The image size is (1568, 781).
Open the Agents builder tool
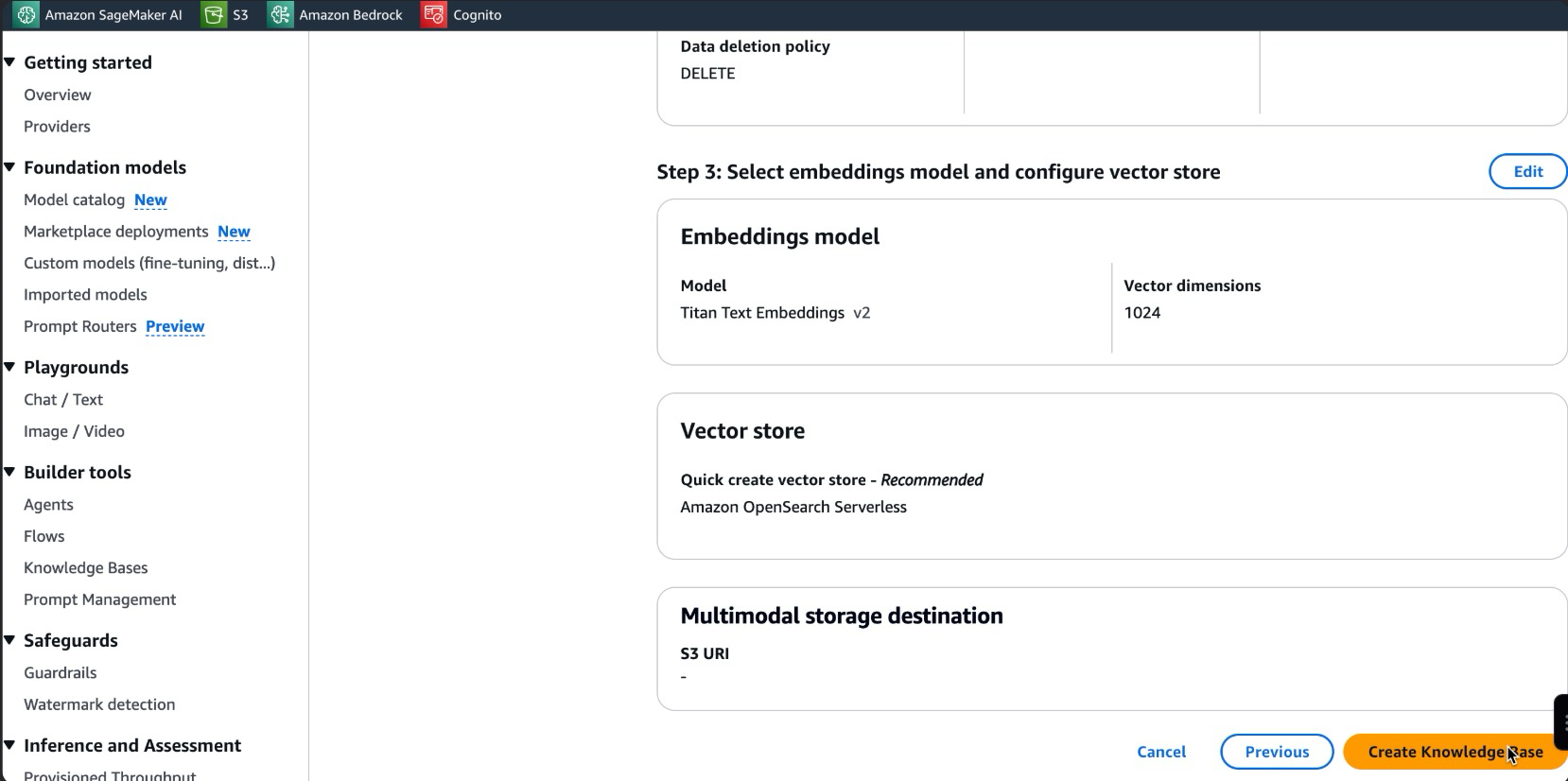(x=48, y=504)
